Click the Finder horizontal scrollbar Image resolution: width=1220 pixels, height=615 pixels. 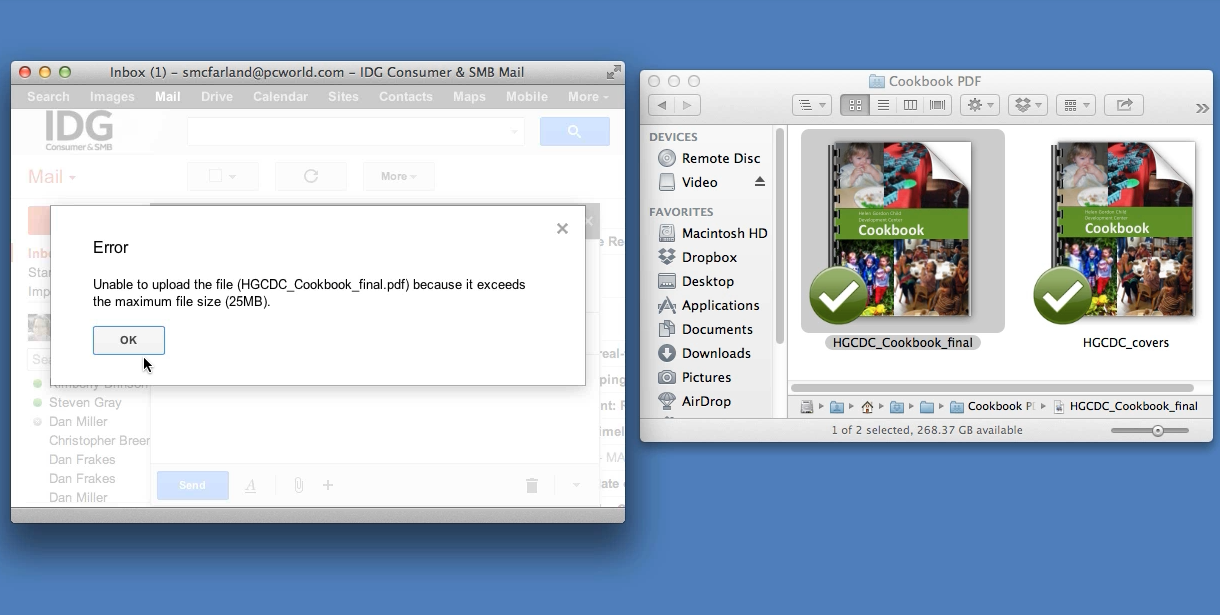[992, 387]
